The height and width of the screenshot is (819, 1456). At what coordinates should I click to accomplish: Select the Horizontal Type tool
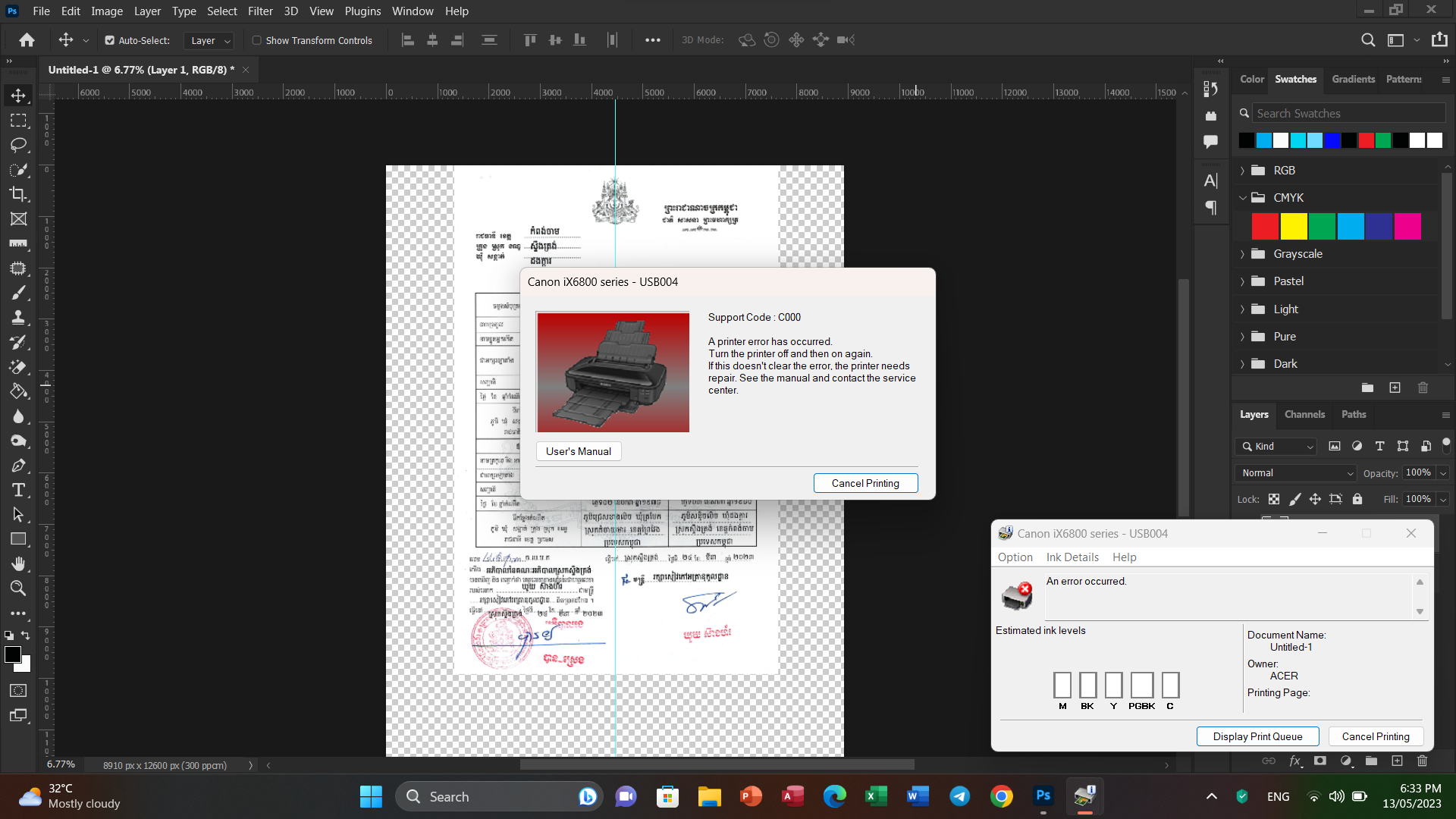[x=18, y=491]
